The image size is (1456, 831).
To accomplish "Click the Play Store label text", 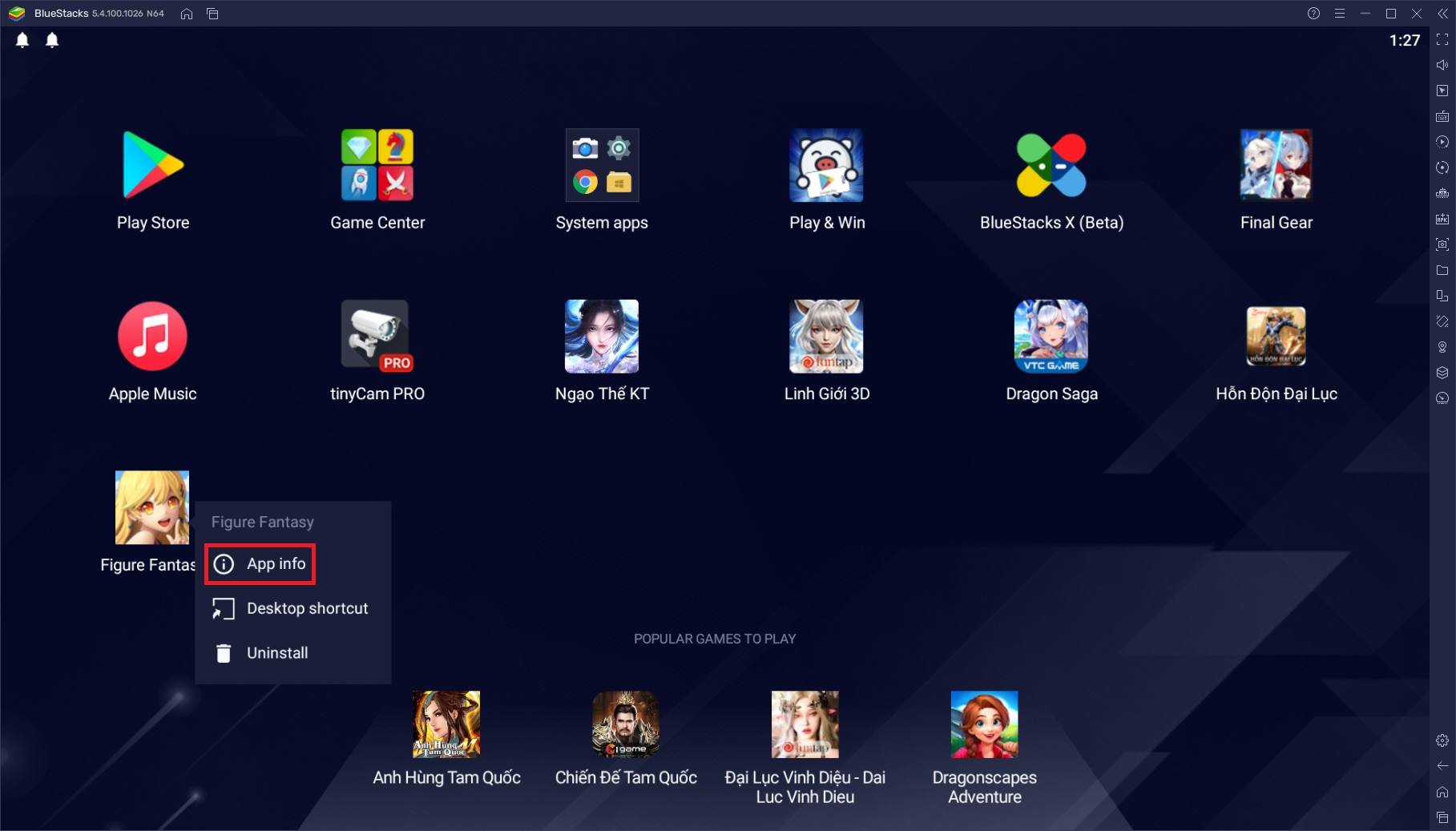I will pyautogui.click(x=153, y=223).
